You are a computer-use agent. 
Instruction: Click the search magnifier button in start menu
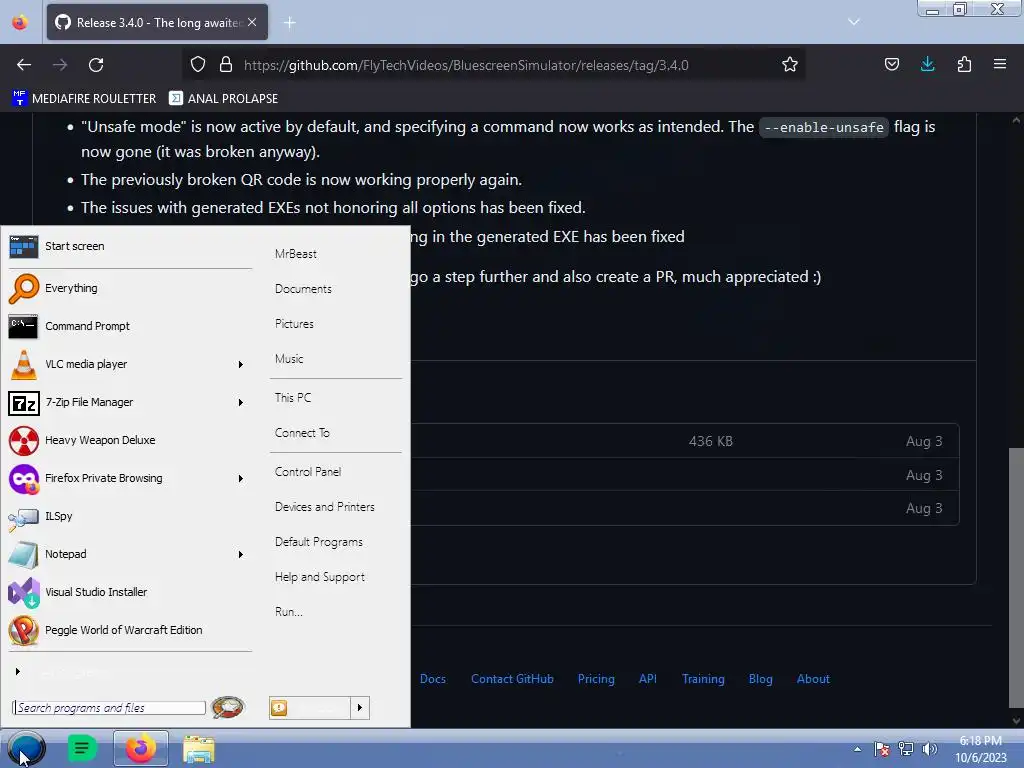[x=228, y=707]
